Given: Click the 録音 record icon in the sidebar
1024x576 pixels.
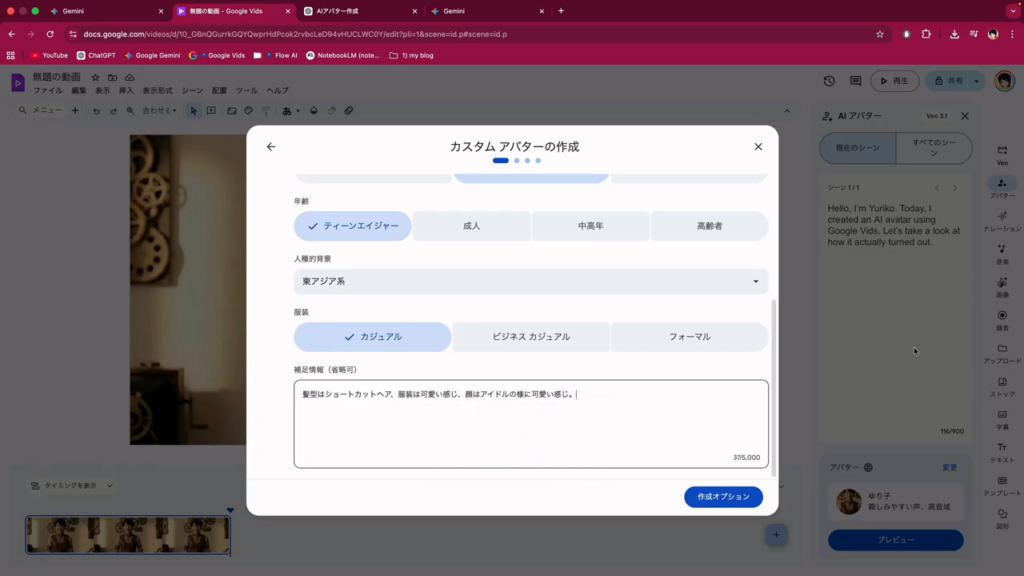Looking at the screenshot, I should pyautogui.click(x=1002, y=320).
